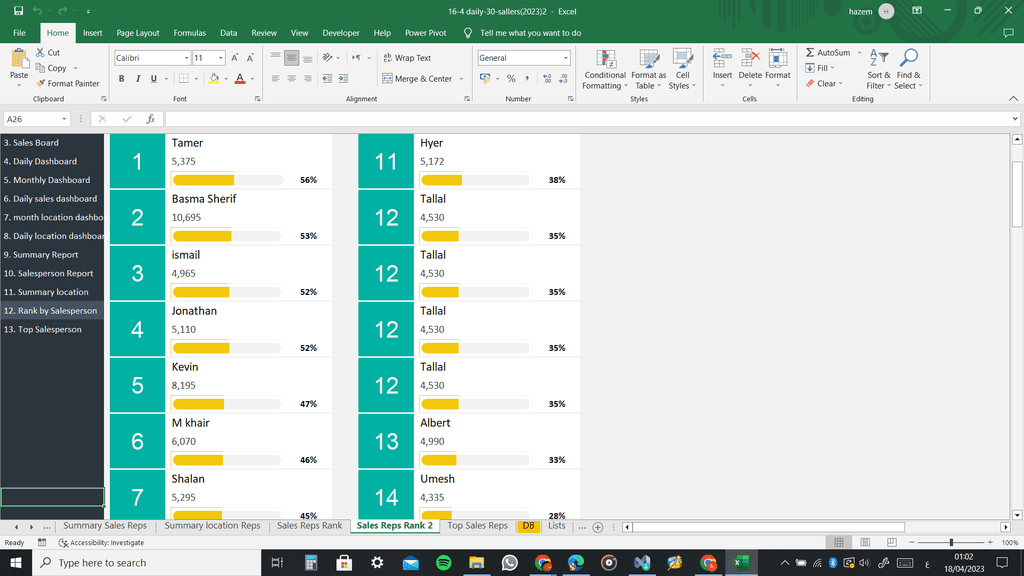Switch to Normal view in status bar
This screenshot has width=1024, height=576.
point(839,543)
